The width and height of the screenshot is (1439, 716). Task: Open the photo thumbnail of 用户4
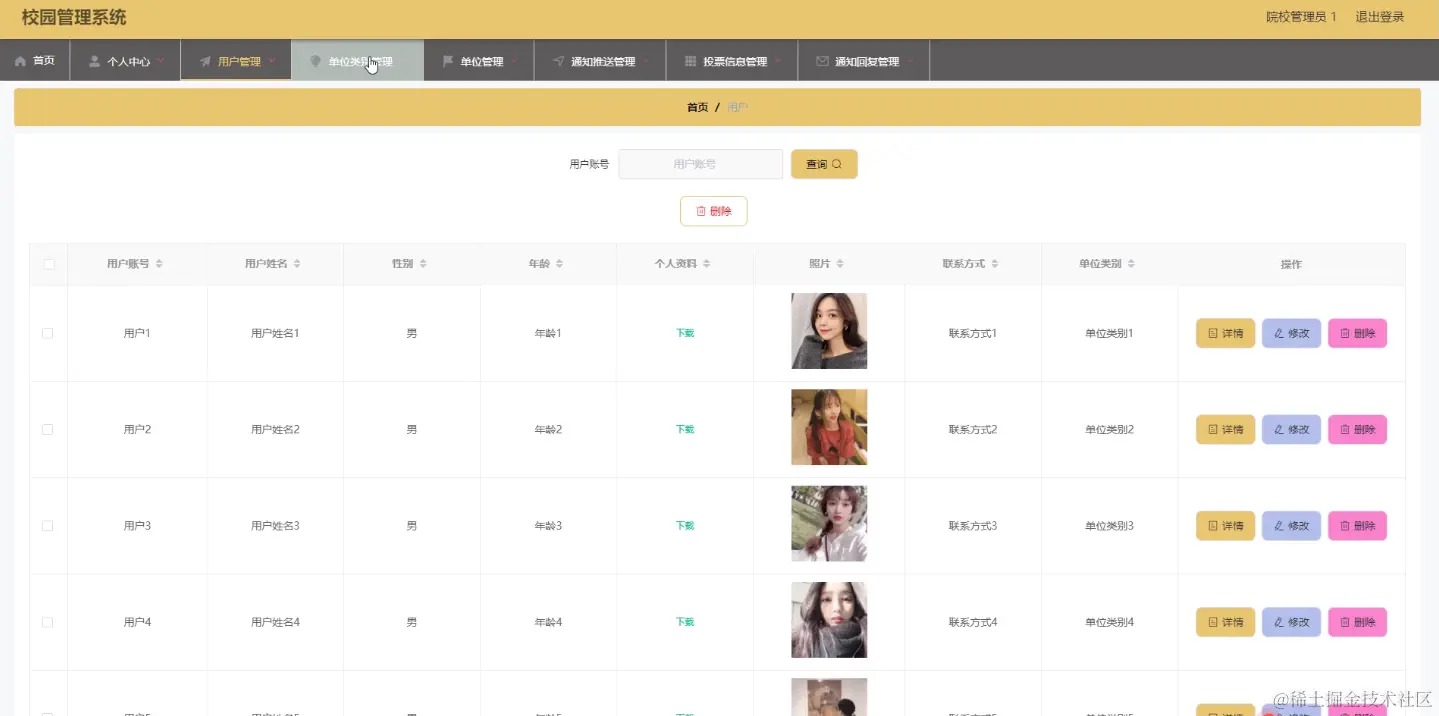[x=829, y=620]
